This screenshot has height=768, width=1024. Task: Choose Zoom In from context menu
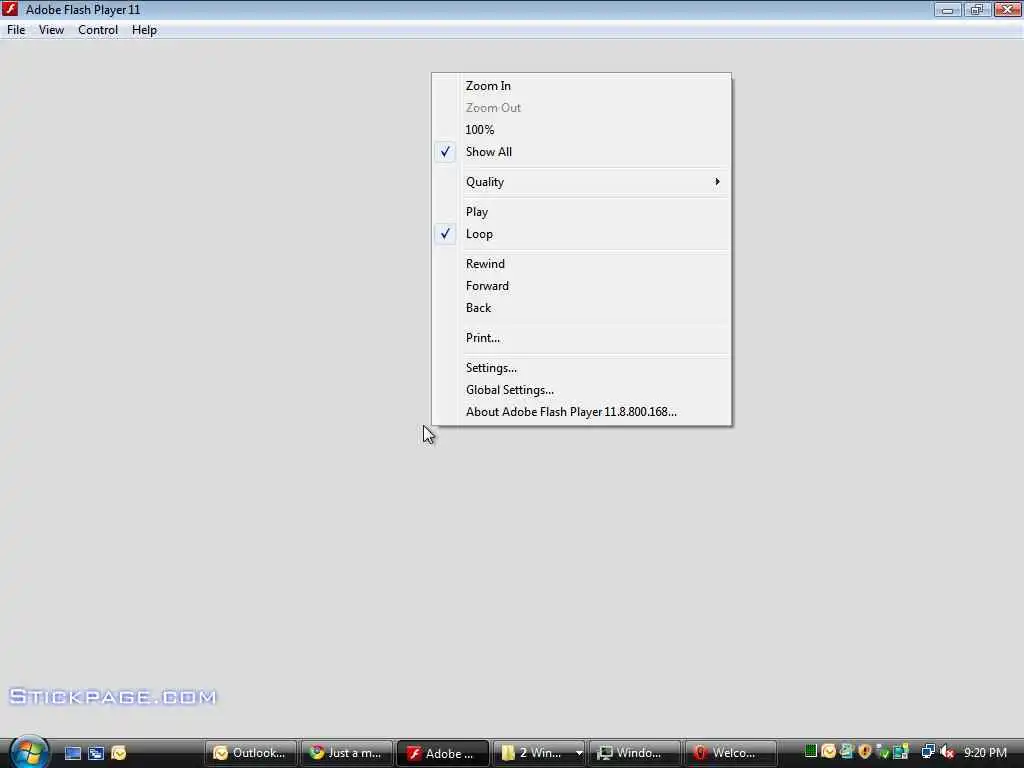pyautogui.click(x=581, y=86)
